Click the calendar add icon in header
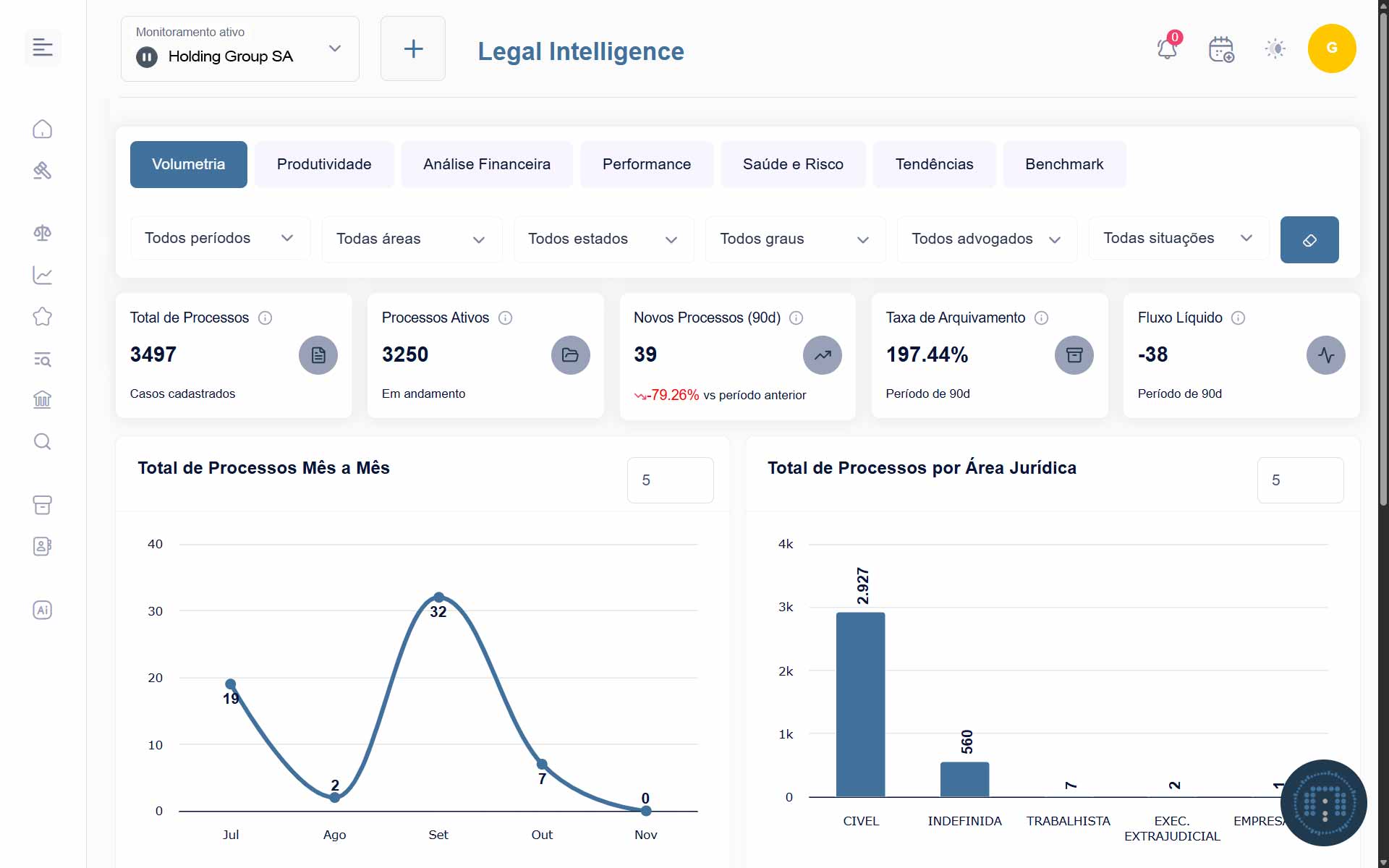 (1221, 49)
